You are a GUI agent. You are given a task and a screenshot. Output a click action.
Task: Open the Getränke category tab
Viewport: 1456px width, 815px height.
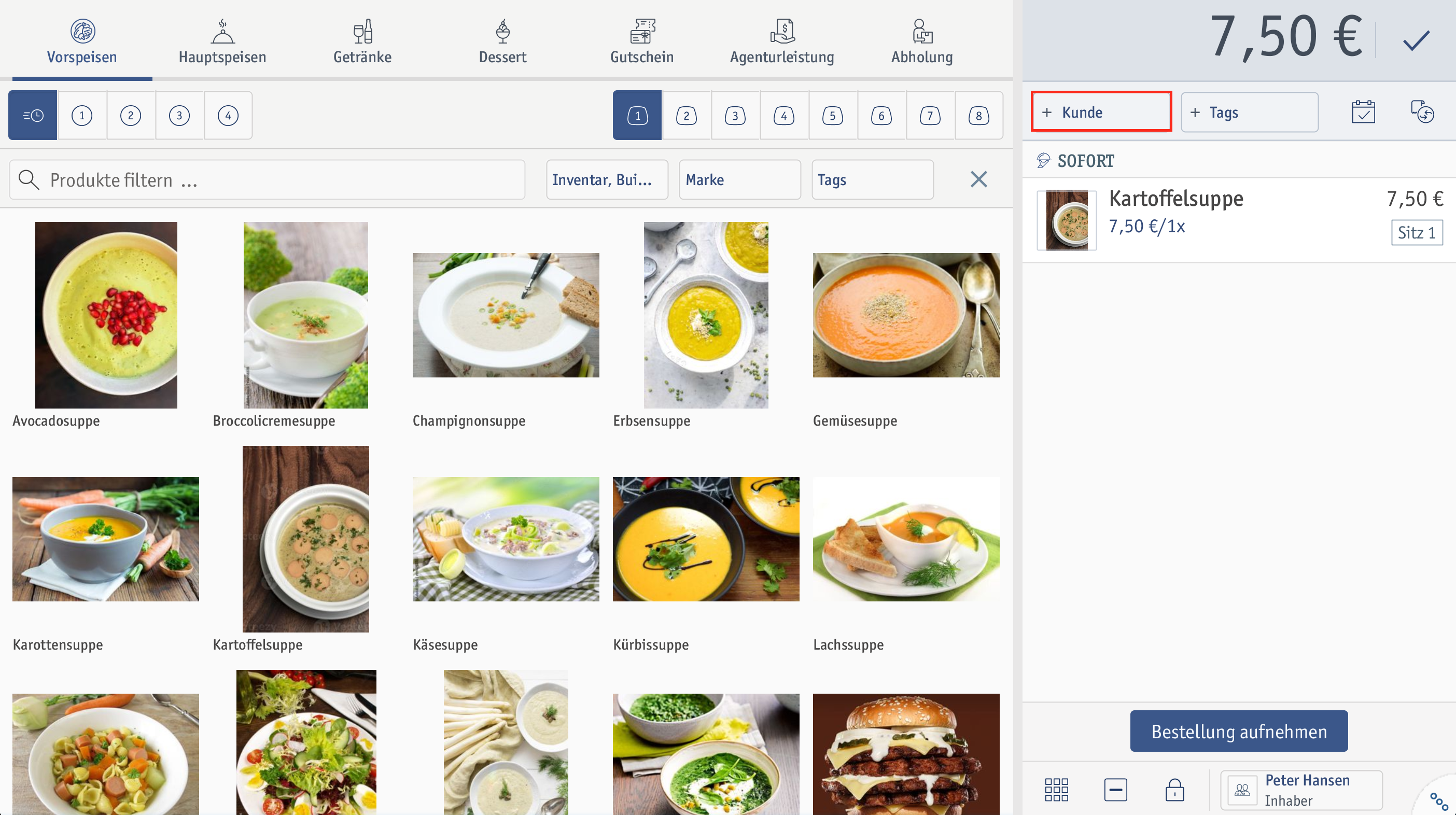[x=362, y=41]
